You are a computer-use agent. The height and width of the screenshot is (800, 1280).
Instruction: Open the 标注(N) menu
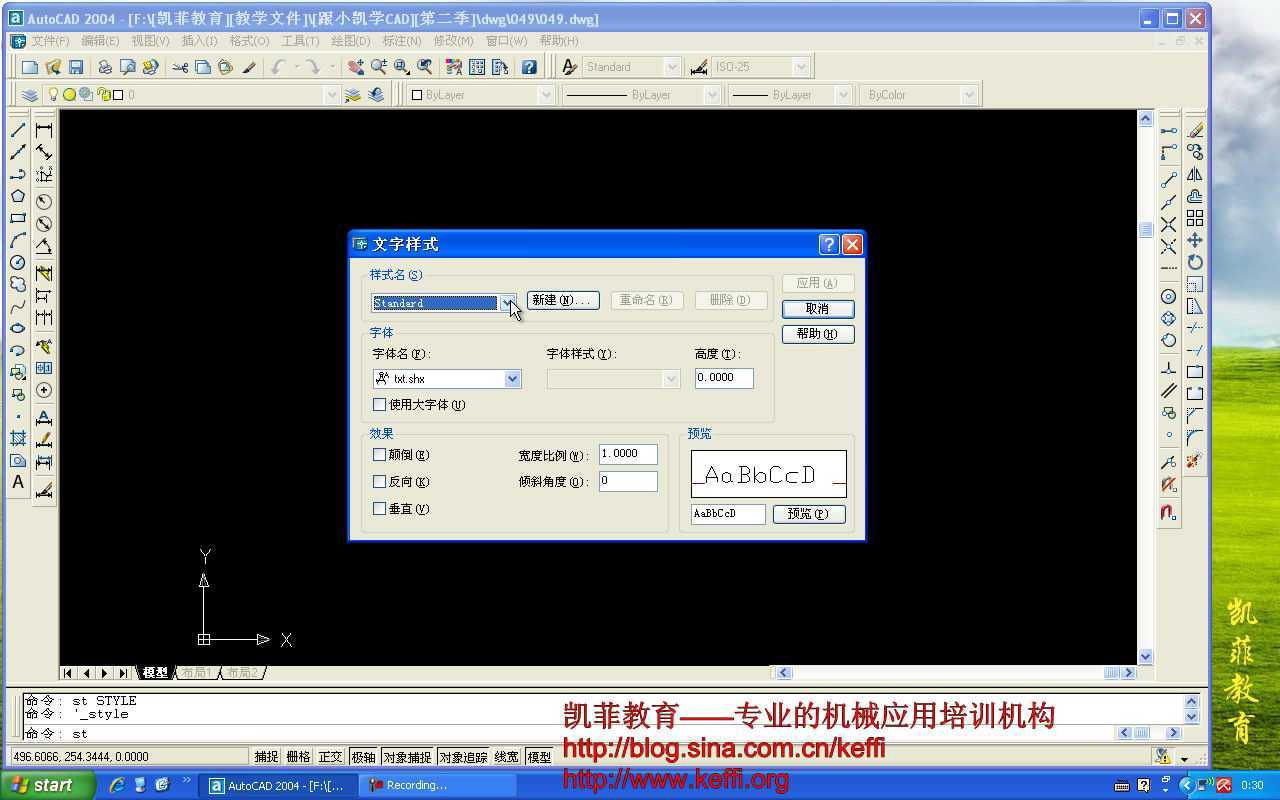[x=401, y=41]
